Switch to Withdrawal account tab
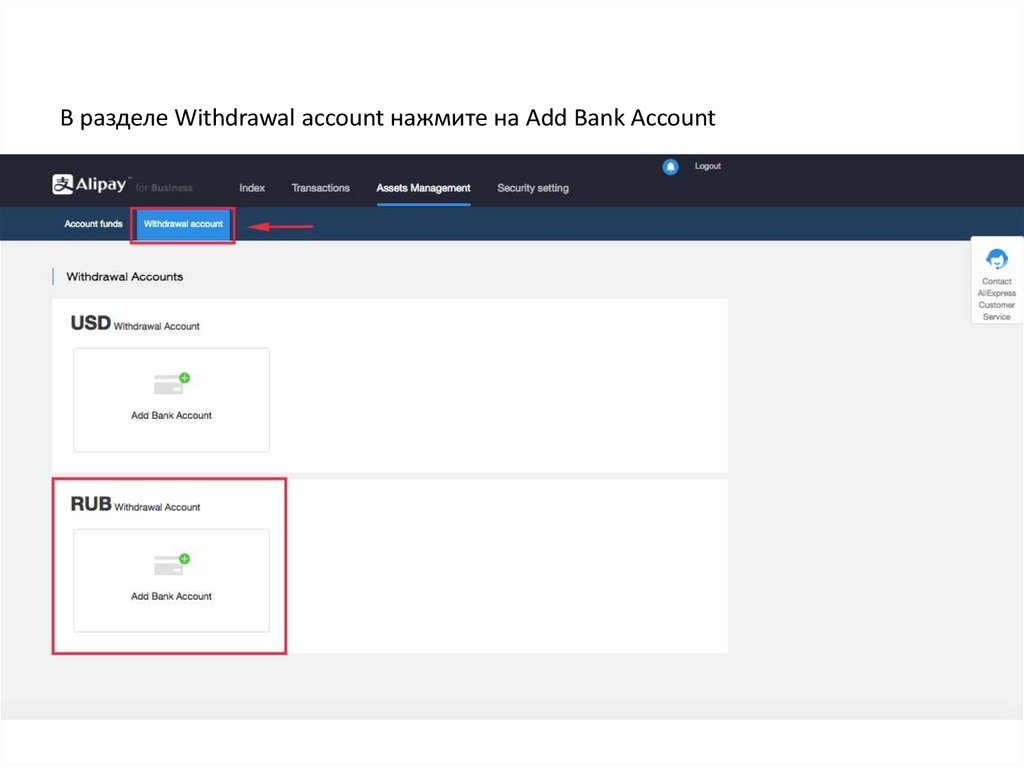 183,224
